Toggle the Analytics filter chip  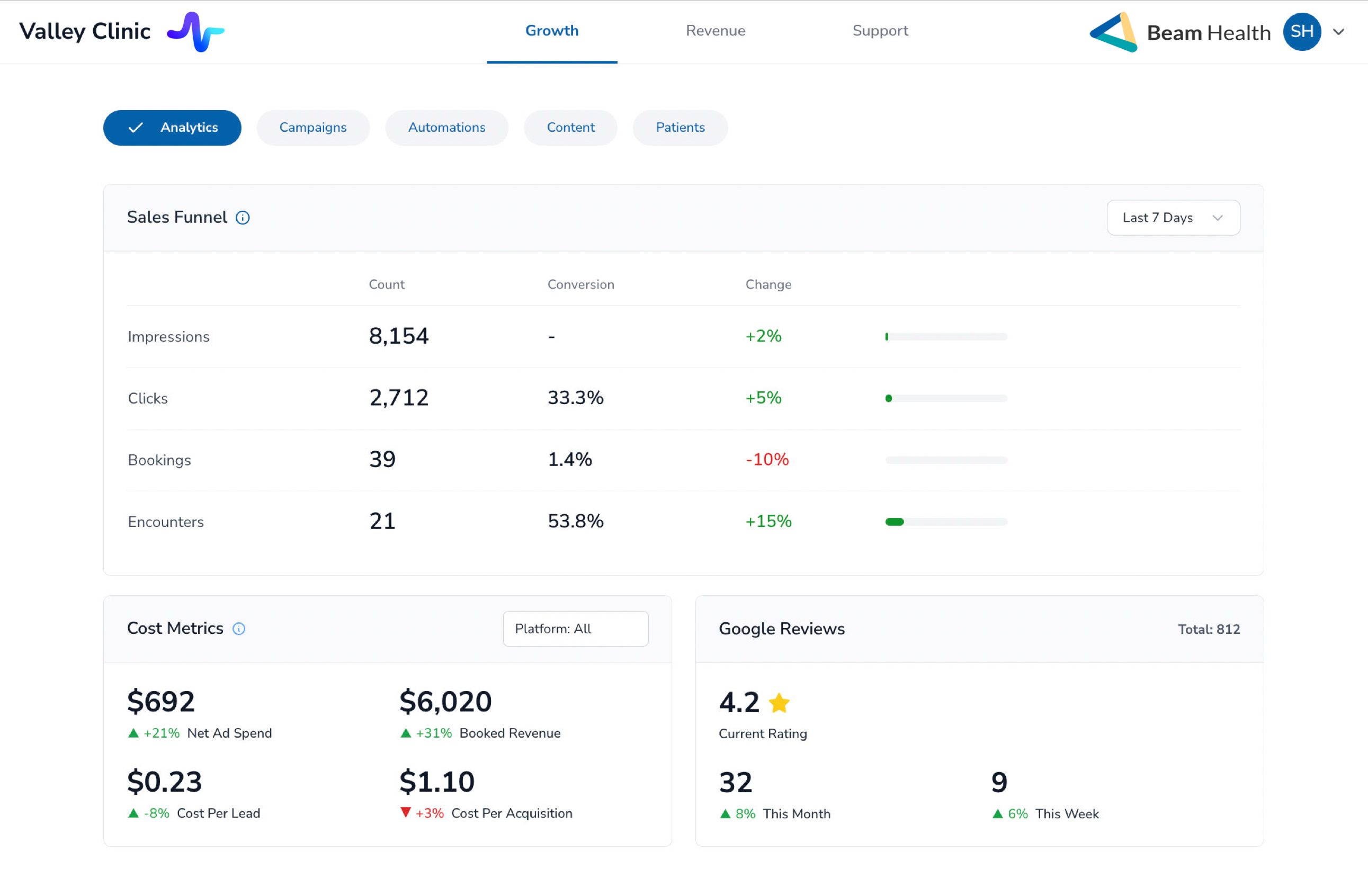[x=172, y=128]
